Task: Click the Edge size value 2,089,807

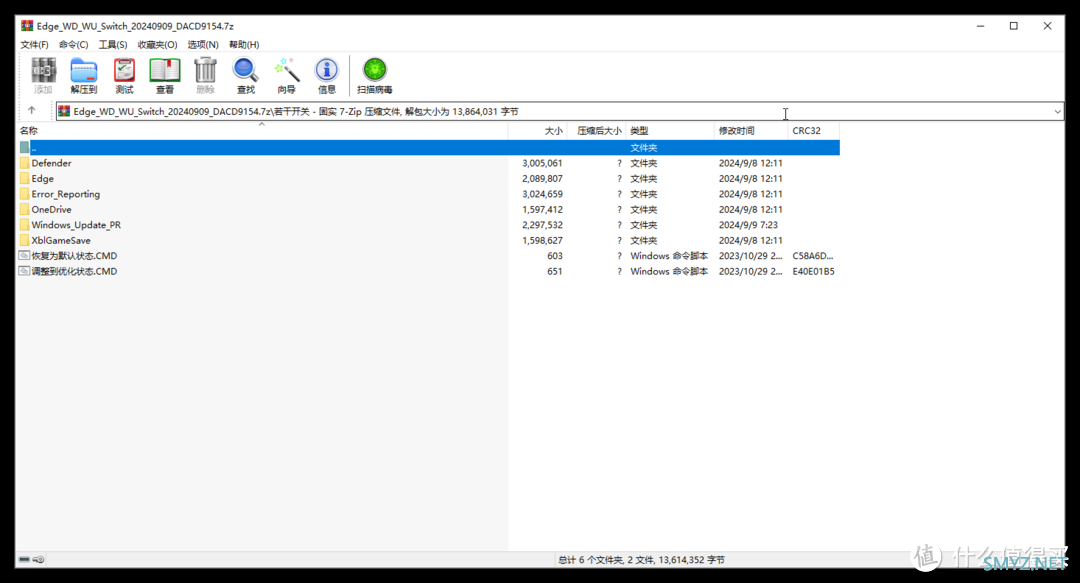Action: coord(542,178)
